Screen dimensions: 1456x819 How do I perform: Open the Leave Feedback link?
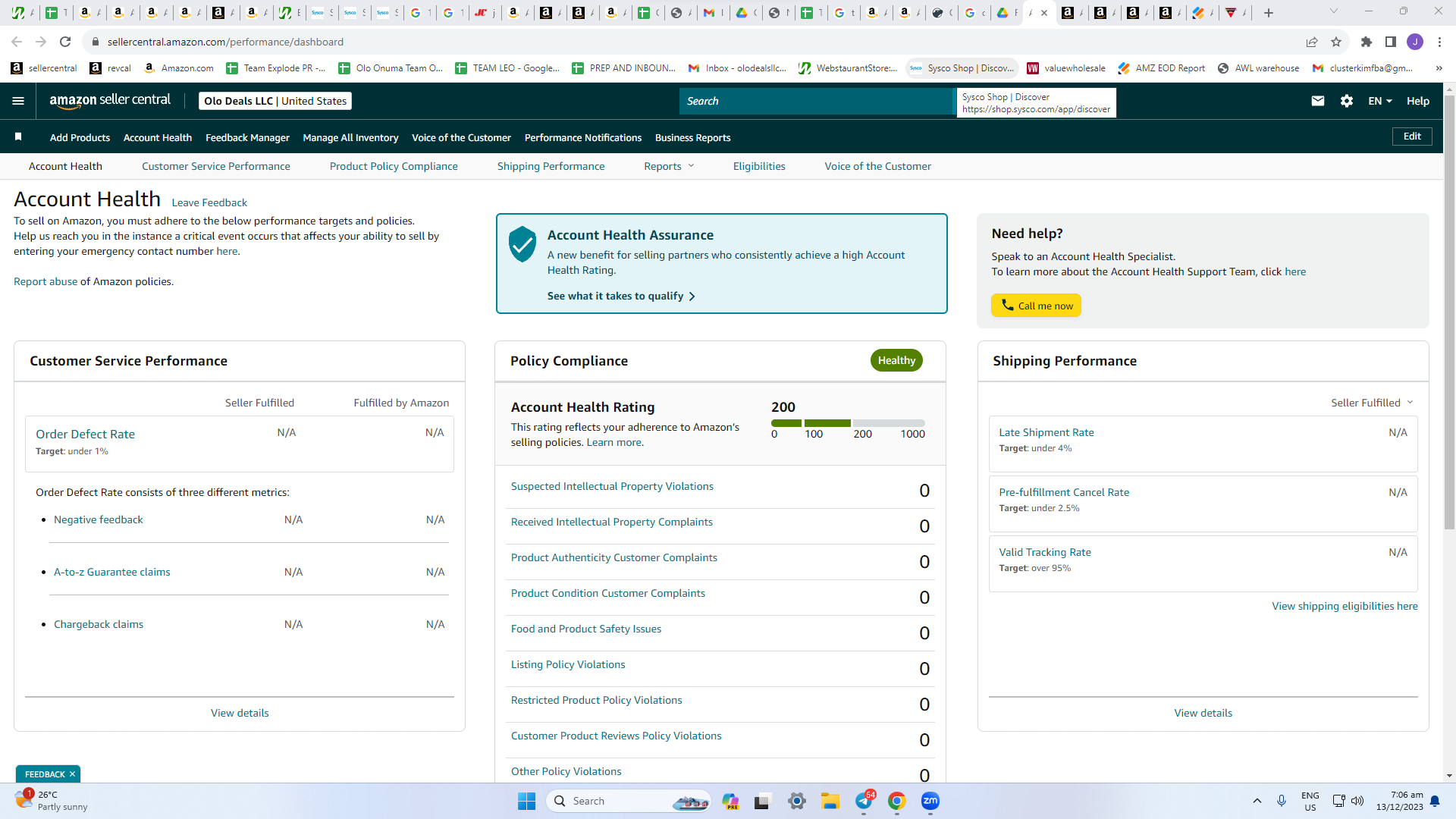[209, 202]
